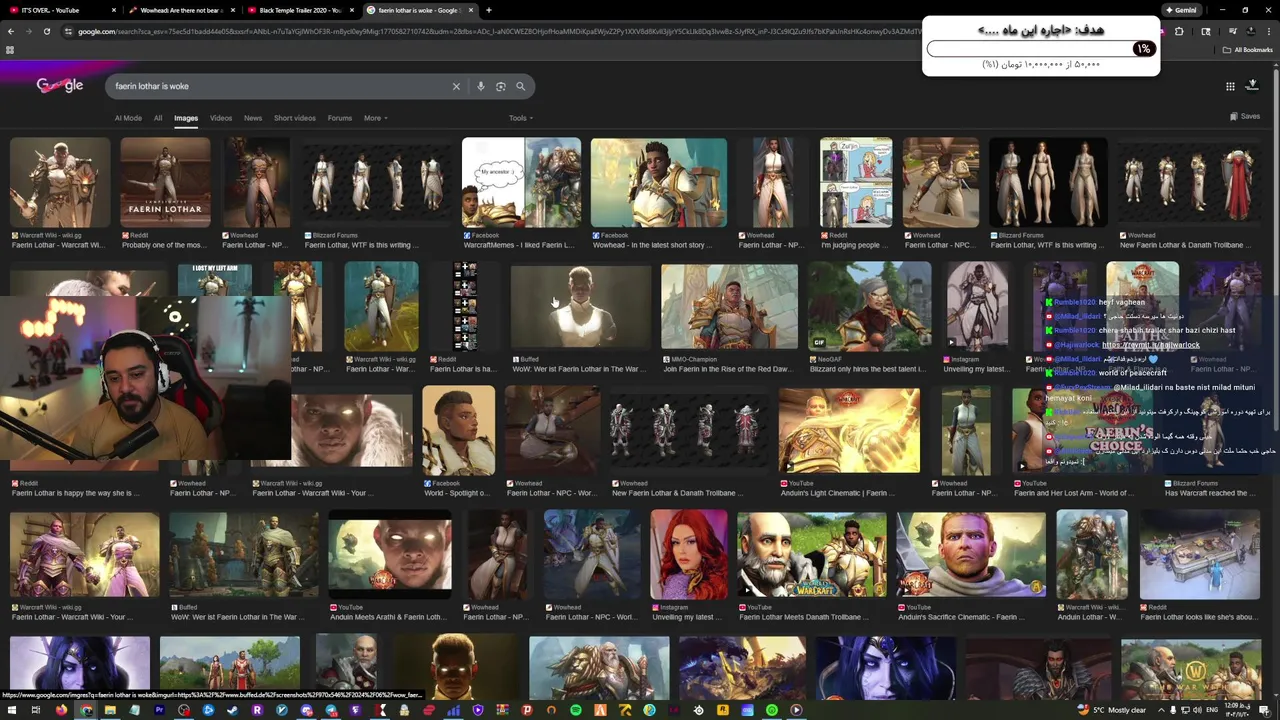Image resolution: width=1280 pixels, height=720 pixels.
Task: Expand the Tools dropdown
Action: (519, 118)
